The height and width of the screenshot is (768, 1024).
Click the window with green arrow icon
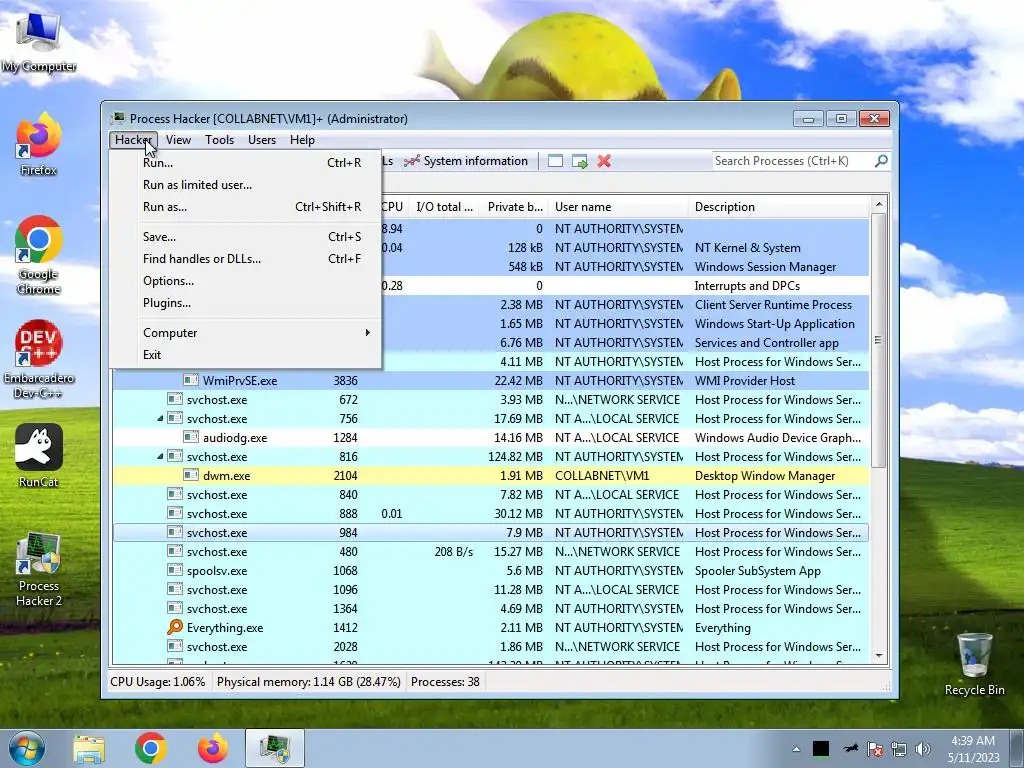coord(579,161)
